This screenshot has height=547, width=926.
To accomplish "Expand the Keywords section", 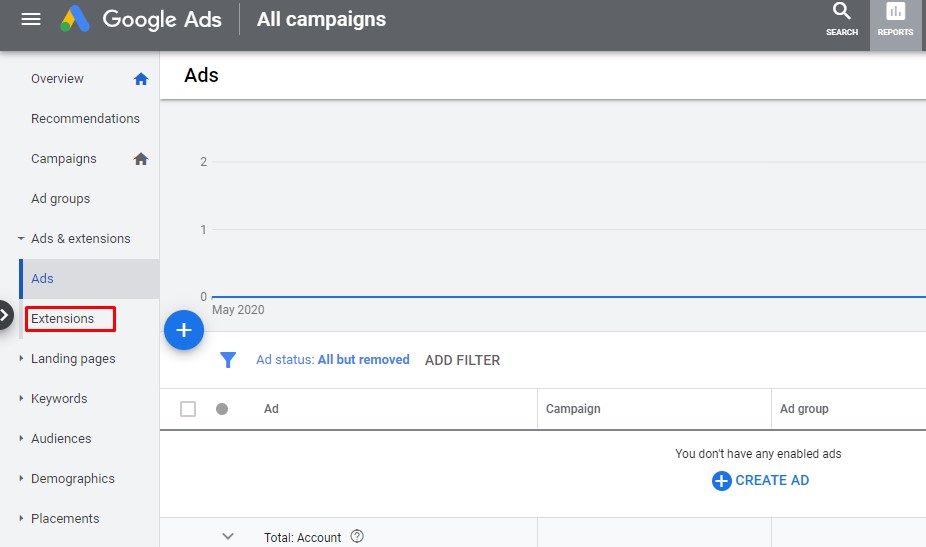I will pos(21,399).
